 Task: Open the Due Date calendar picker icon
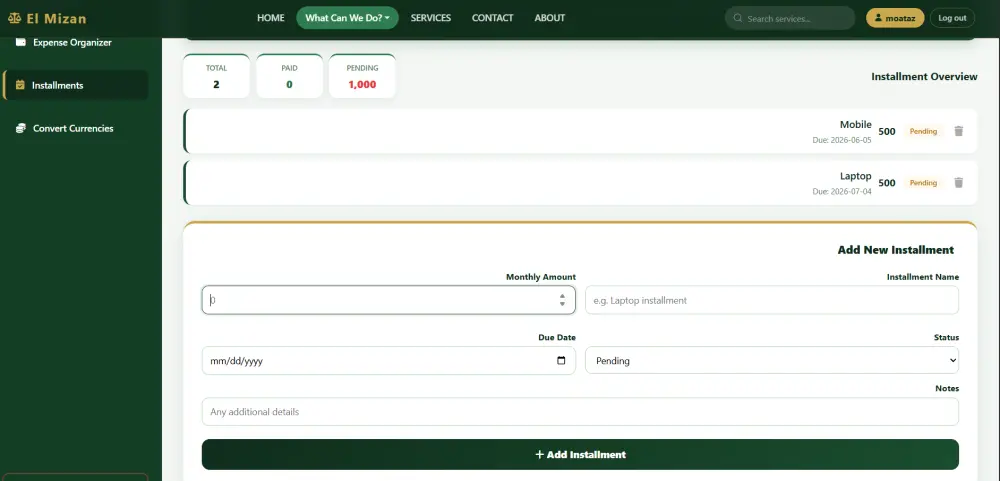(561, 360)
